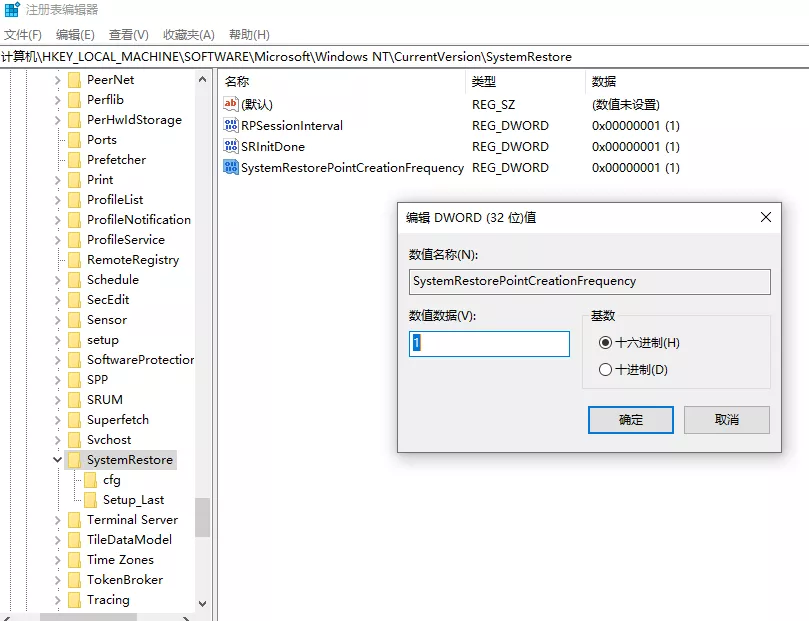
Task: Click the Setup_Last folder icon
Action: [x=91, y=500]
